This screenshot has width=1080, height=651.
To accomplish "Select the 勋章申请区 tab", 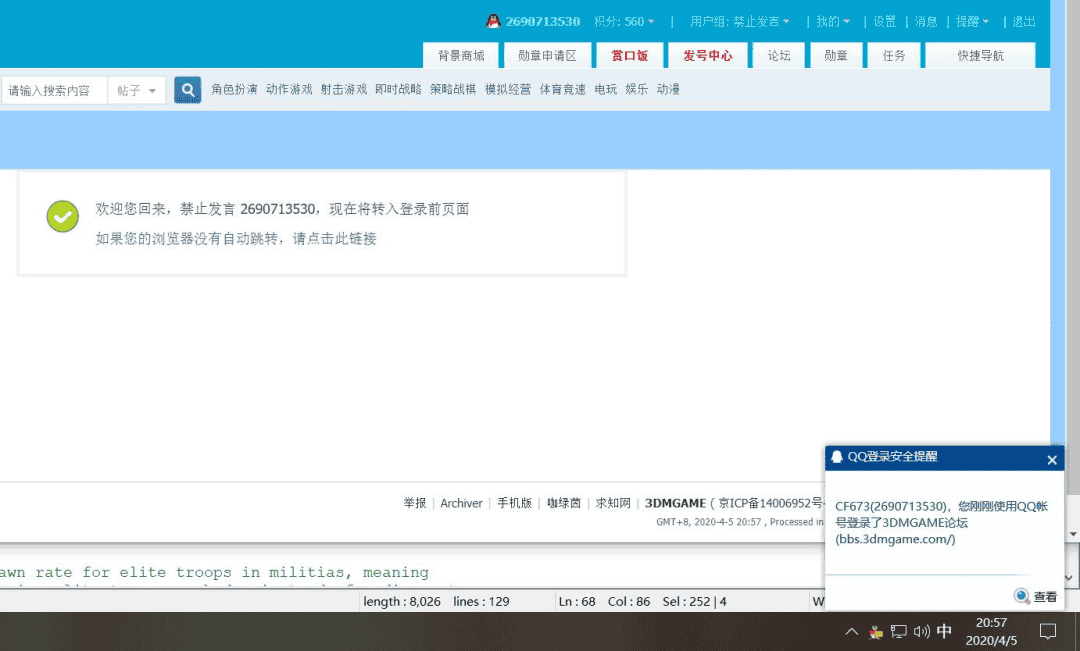I will tap(547, 56).
